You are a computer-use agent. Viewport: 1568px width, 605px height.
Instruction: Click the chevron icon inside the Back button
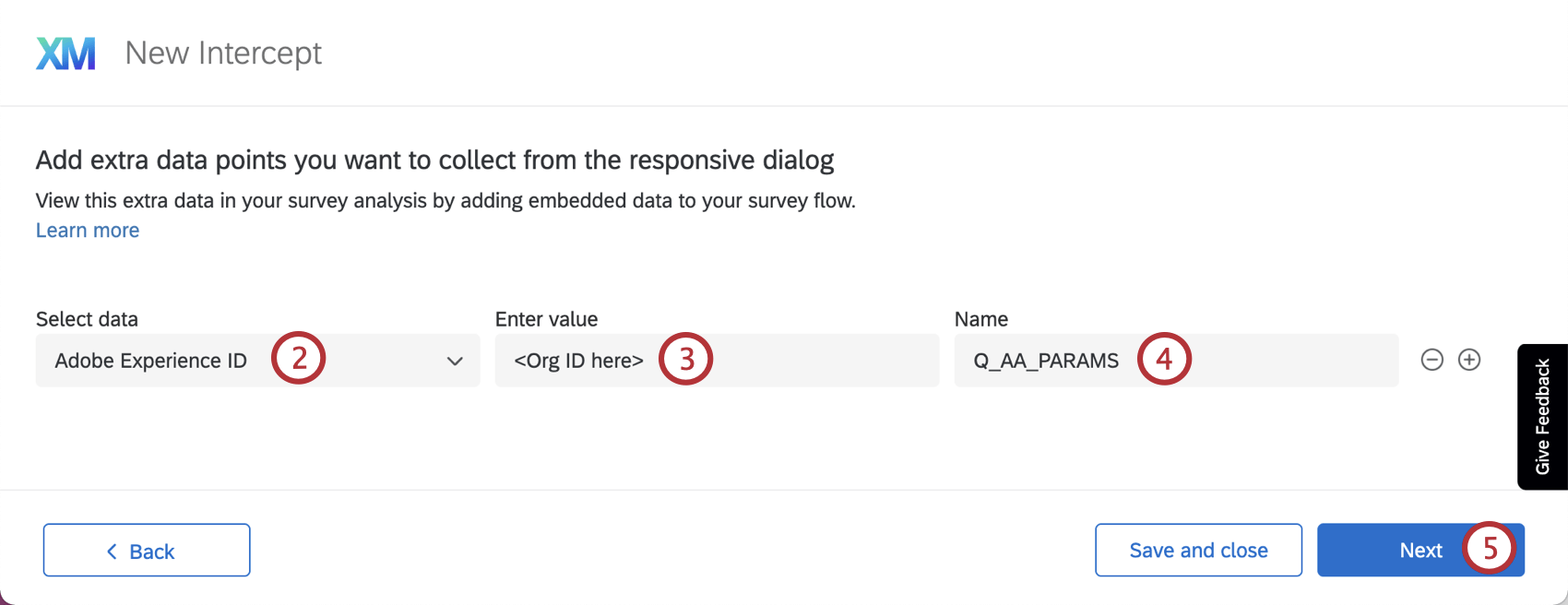pyautogui.click(x=113, y=551)
